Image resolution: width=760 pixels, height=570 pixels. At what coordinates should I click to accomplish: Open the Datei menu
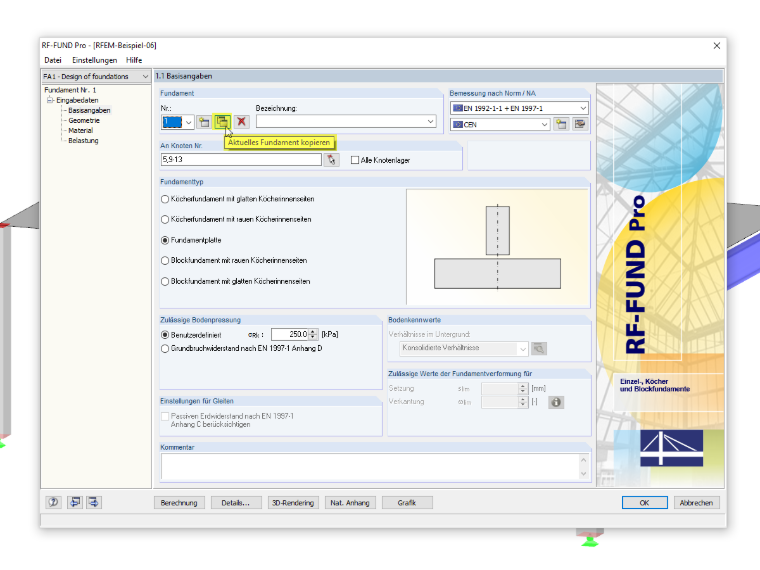[x=53, y=60]
